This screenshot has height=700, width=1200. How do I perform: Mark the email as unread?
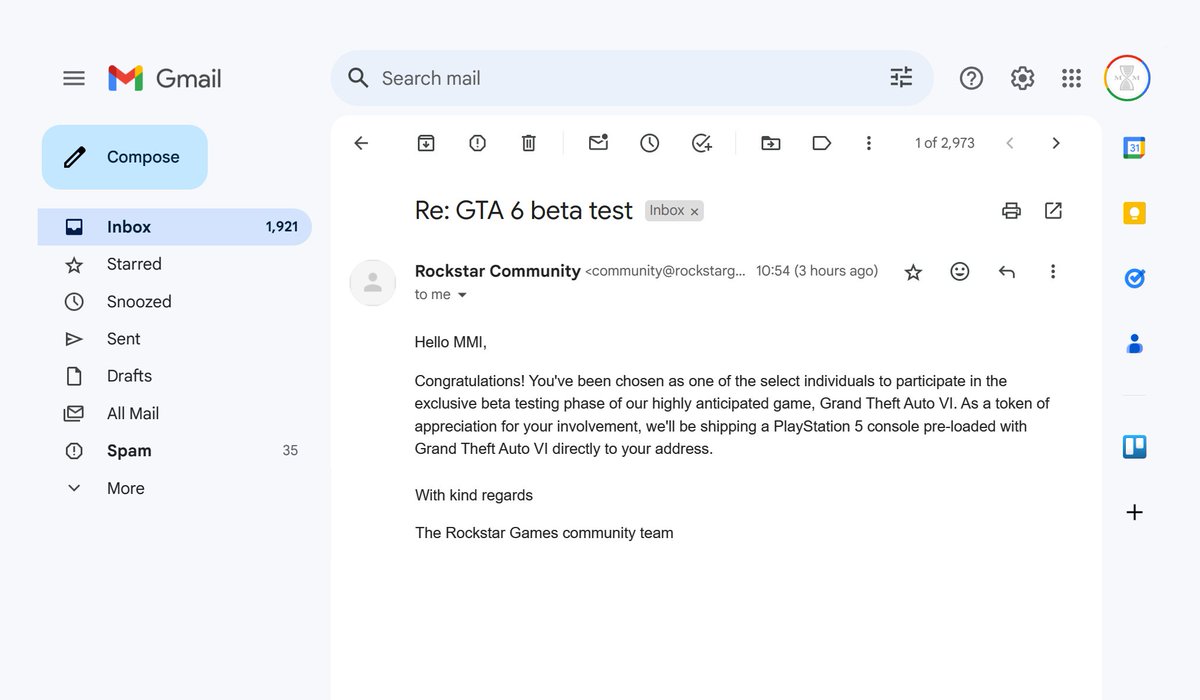pos(598,143)
